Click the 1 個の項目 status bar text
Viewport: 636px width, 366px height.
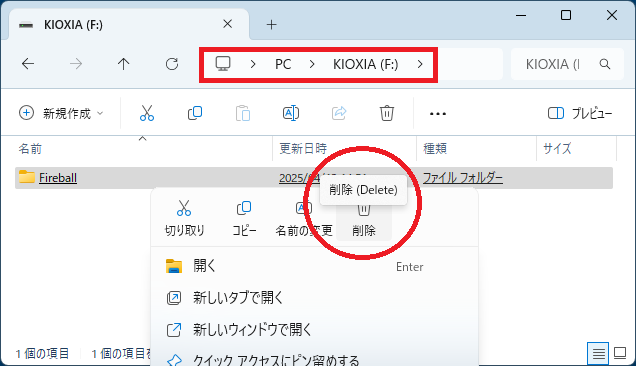pos(42,354)
